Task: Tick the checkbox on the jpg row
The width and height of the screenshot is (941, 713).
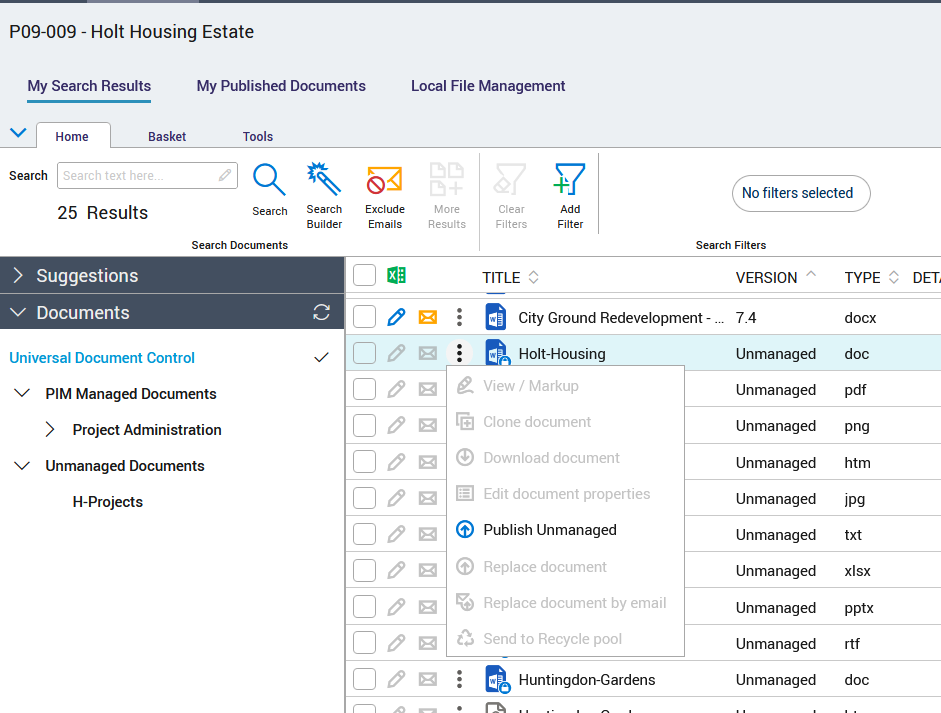Action: (364, 498)
